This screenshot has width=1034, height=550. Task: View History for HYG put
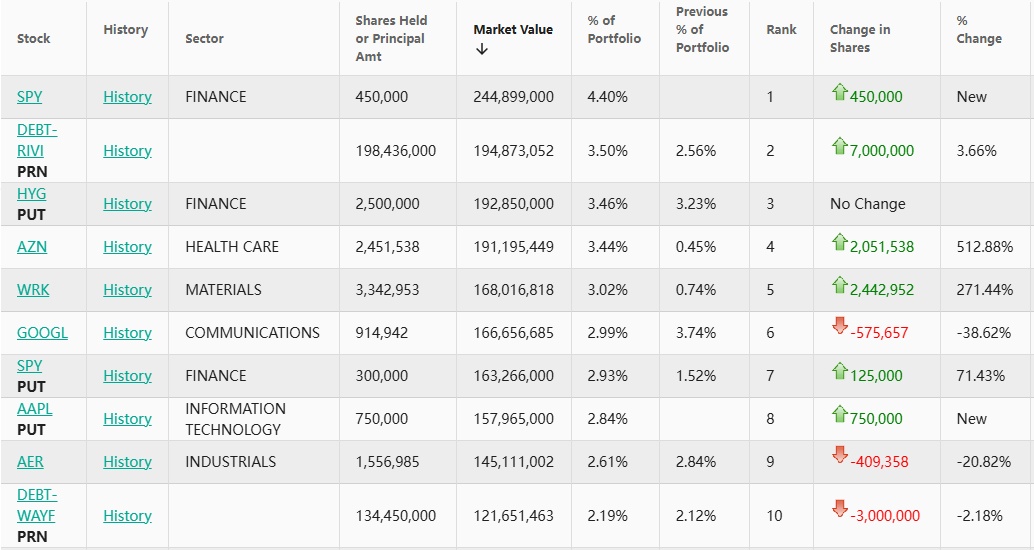coord(127,203)
